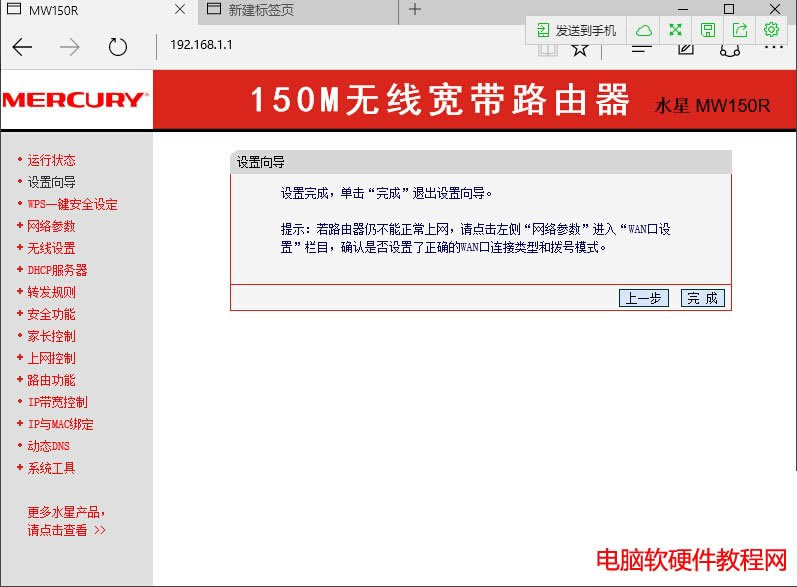Viewport: 797px width, 587px height.
Task: Open the 更多水星产品 请点击查看 link
Action: [66, 521]
